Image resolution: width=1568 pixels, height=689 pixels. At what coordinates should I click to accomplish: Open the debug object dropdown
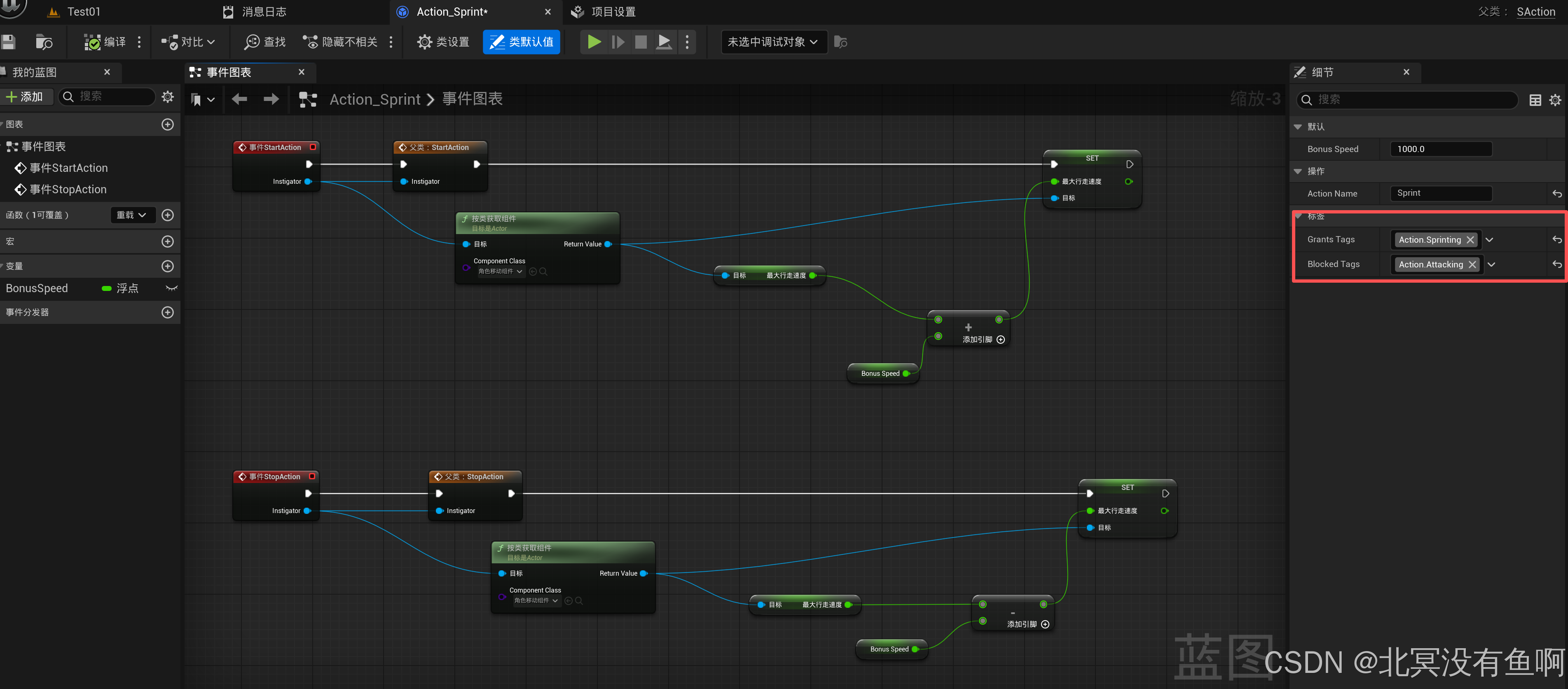(773, 42)
